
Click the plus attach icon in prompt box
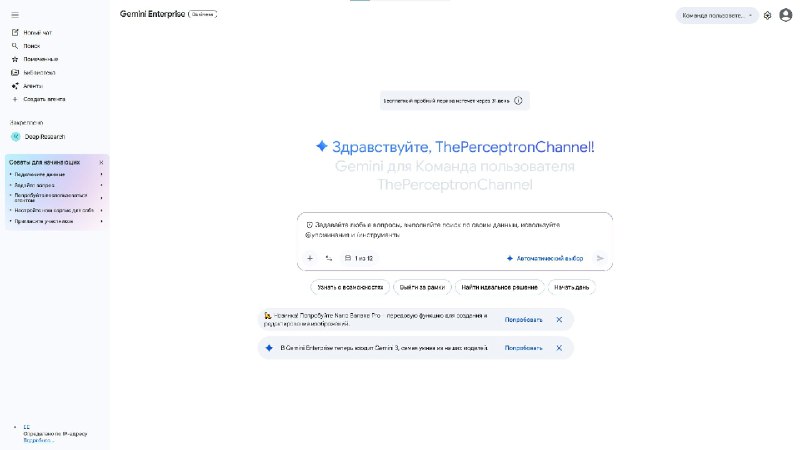[x=310, y=258]
